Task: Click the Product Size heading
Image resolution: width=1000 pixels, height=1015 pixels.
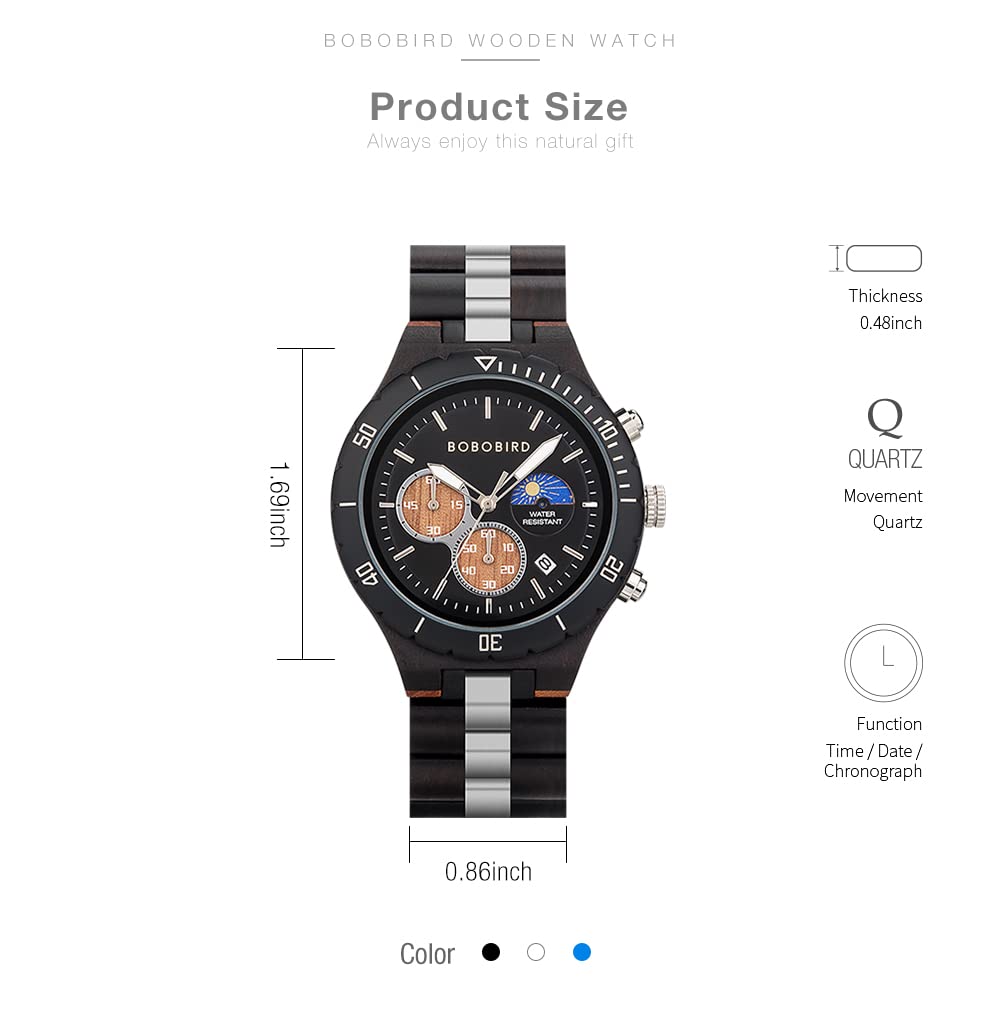Action: click(x=499, y=107)
